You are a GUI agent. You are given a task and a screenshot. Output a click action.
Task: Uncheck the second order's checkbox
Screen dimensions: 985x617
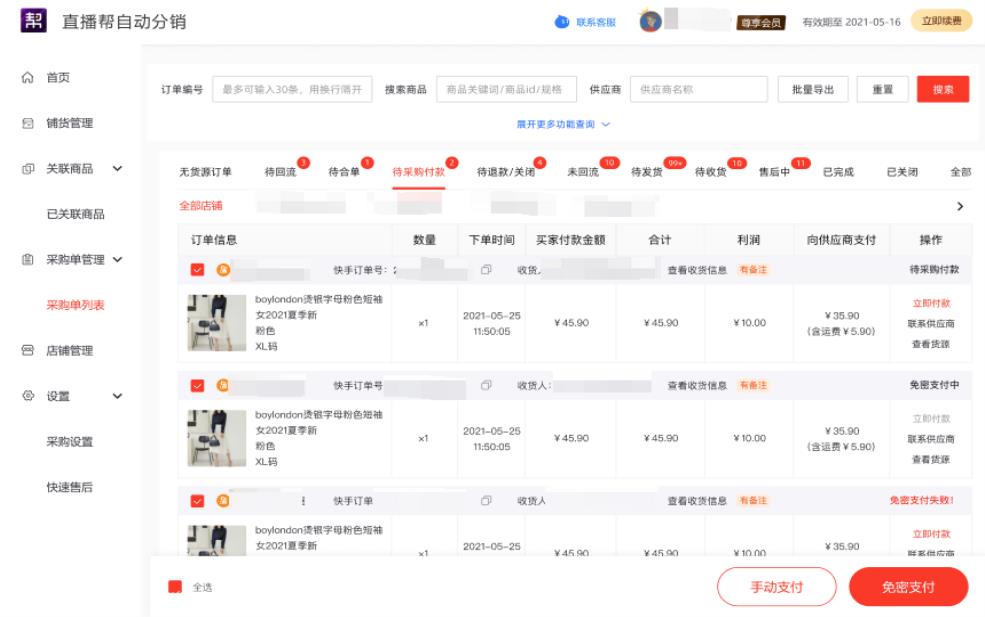coord(197,385)
